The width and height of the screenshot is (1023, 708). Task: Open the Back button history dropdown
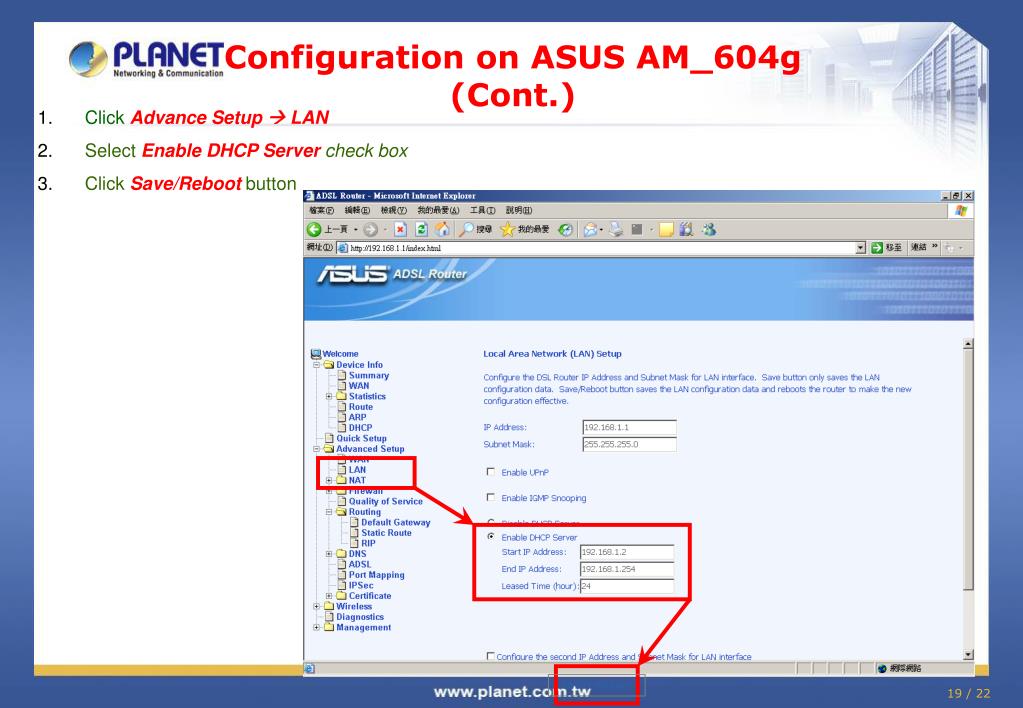click(x=356, y=229)
